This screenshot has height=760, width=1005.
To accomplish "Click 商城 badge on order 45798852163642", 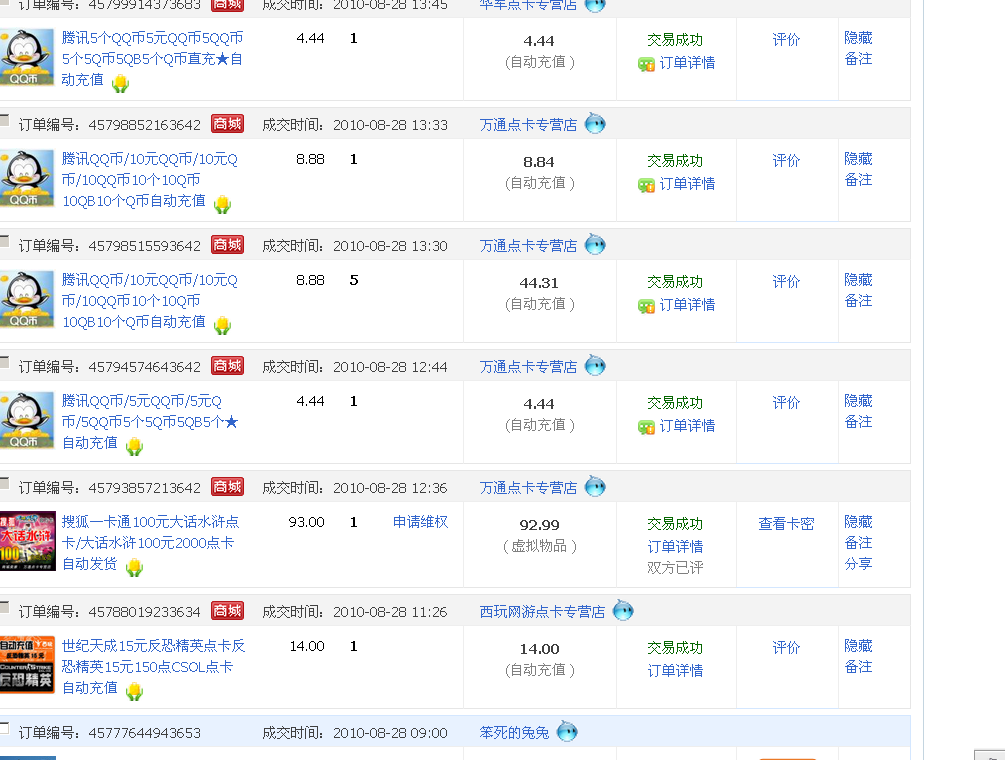I will pyautogui.click(x=228, y=124).
